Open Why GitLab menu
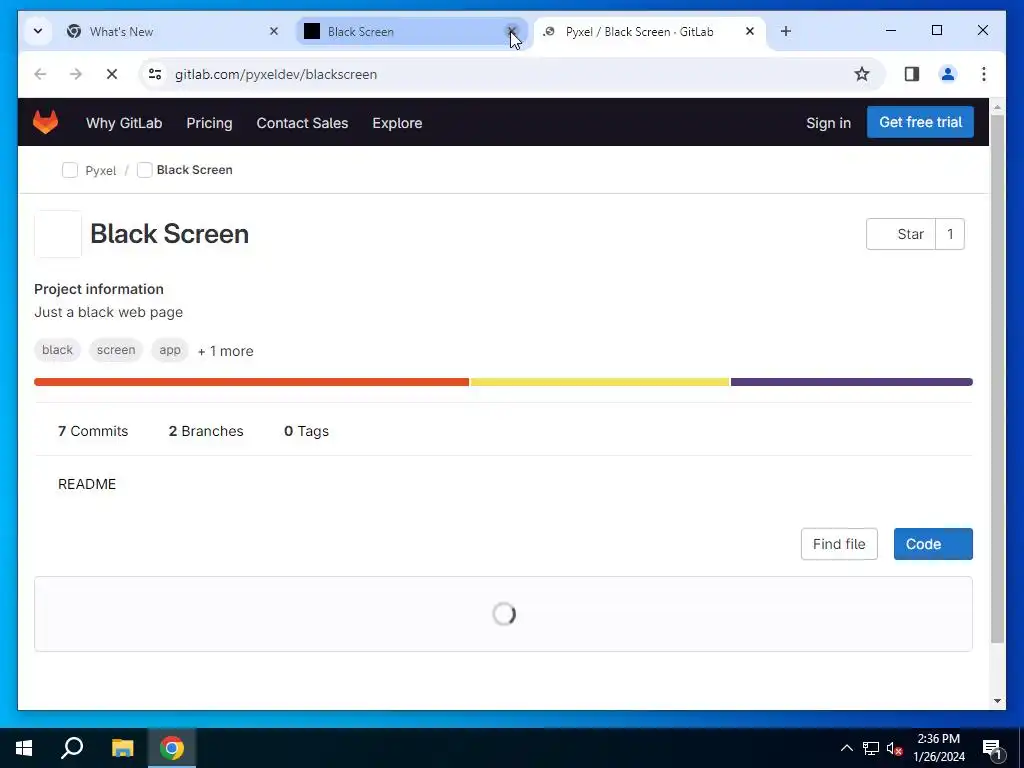 click(x=124, y=123)
